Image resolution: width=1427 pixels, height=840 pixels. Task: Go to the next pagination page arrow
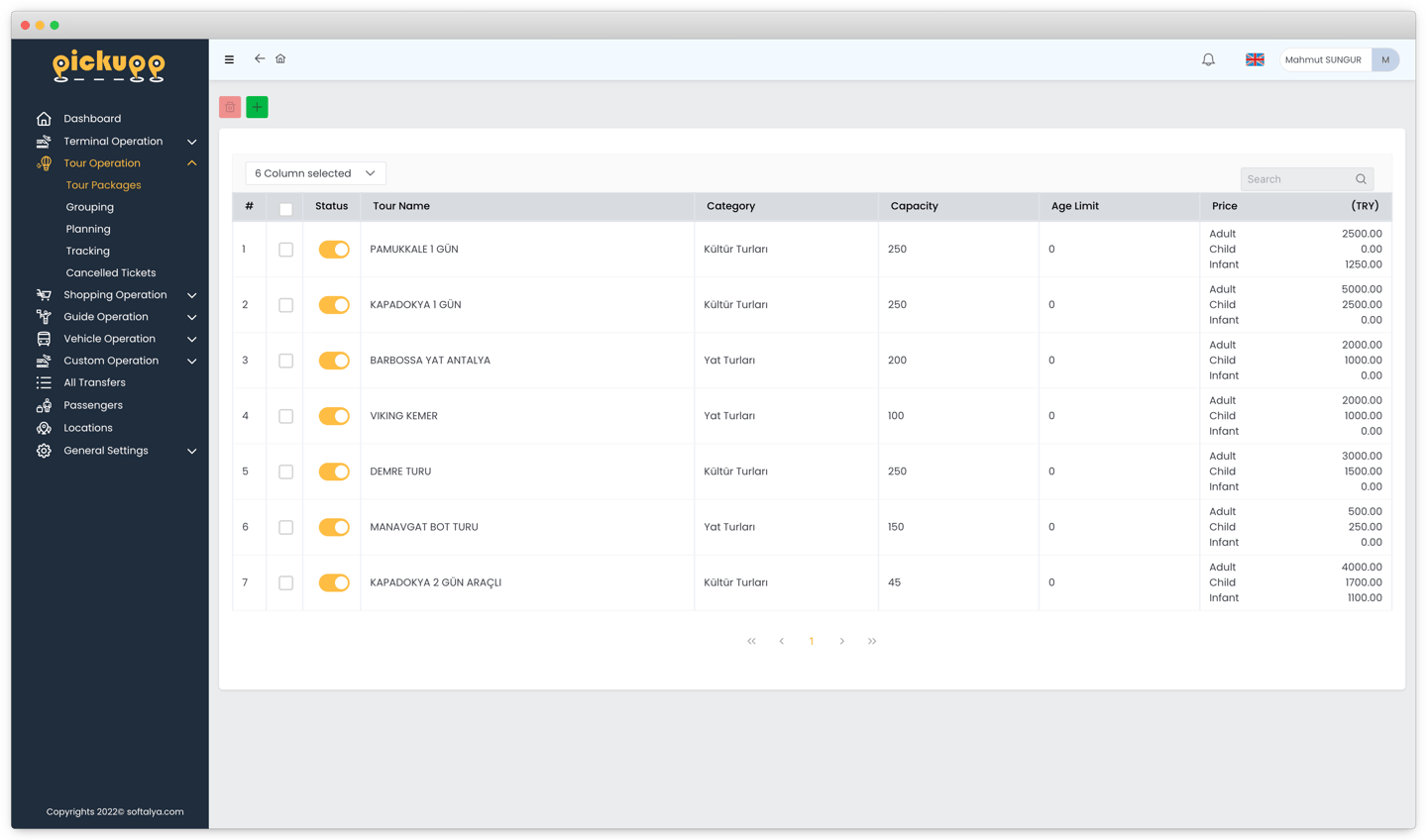coord(842,641)
